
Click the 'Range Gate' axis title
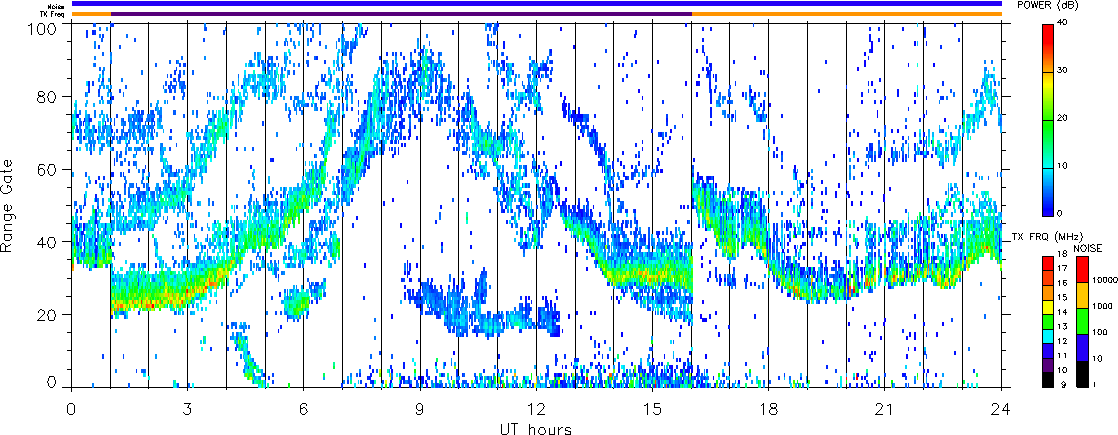pos(9,207)
